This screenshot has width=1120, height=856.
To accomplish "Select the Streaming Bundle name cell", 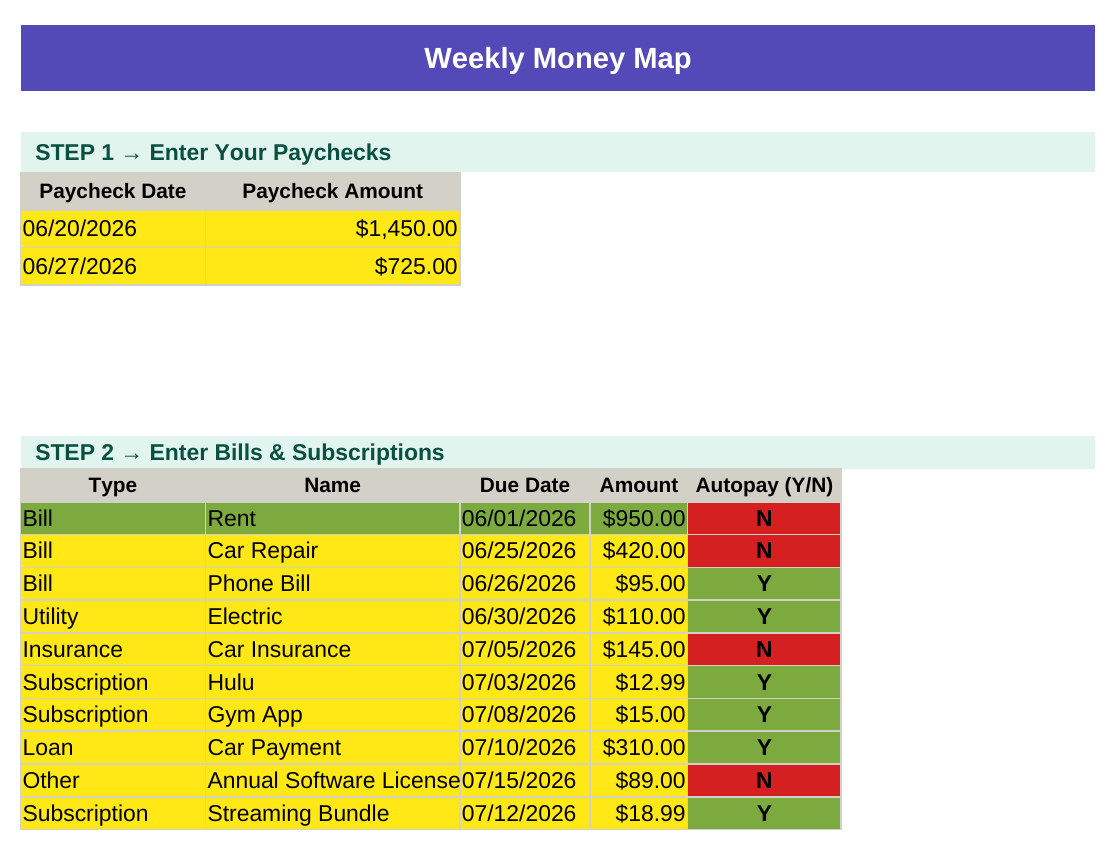I will [x=333, y=813].
